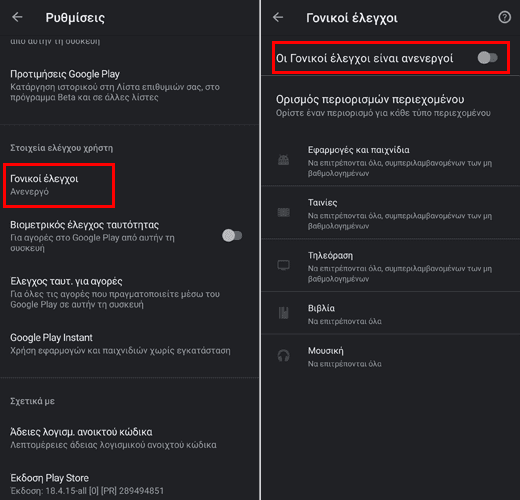This screenshot has width=520, height=500.
Task: Tap the Βιβλία books icon
Action: point(283,313)
